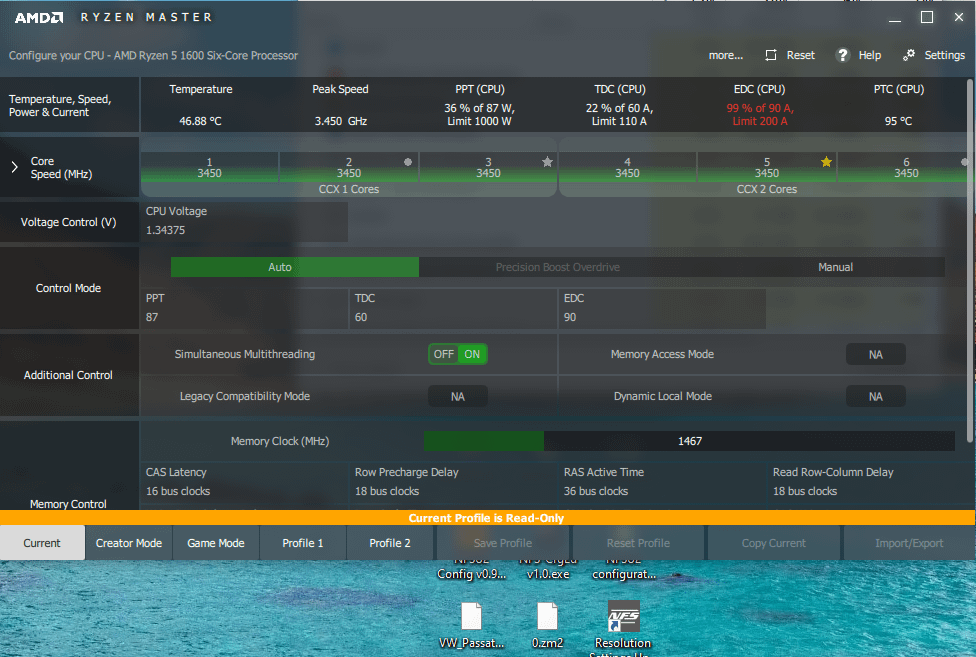976x657 pixels.
Task: Click the vertical scrollbar of Ryzen Master
Action: pos(970,261)
